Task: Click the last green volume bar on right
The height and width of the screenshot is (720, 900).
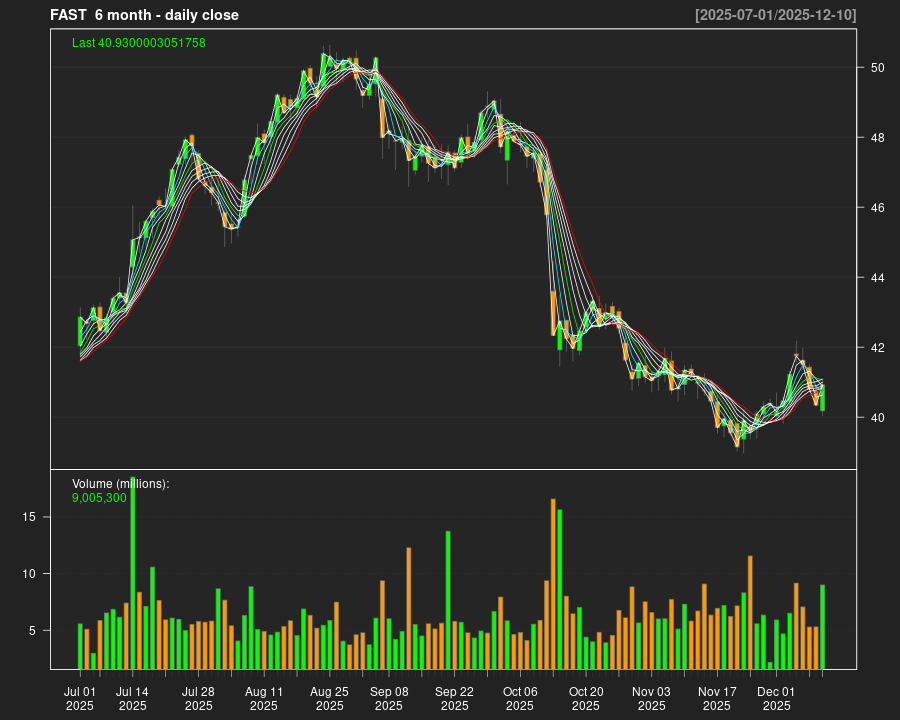Action: coord(822,627)
